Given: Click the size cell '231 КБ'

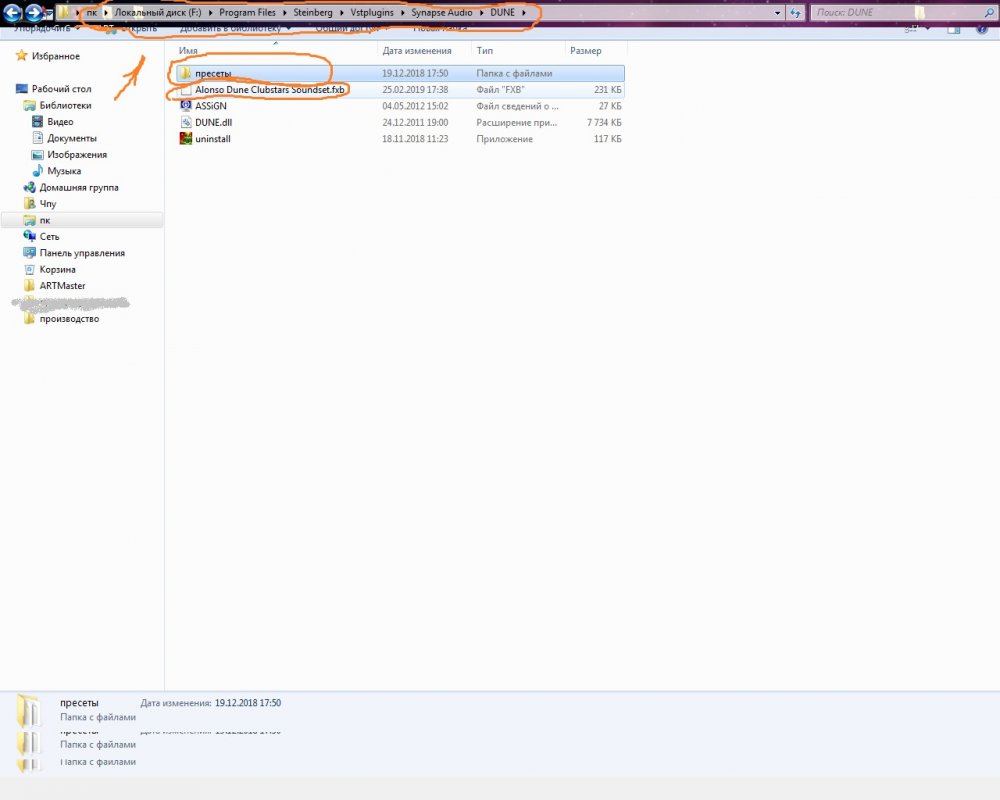Looking at the screenshot, I should coord(607,90).
